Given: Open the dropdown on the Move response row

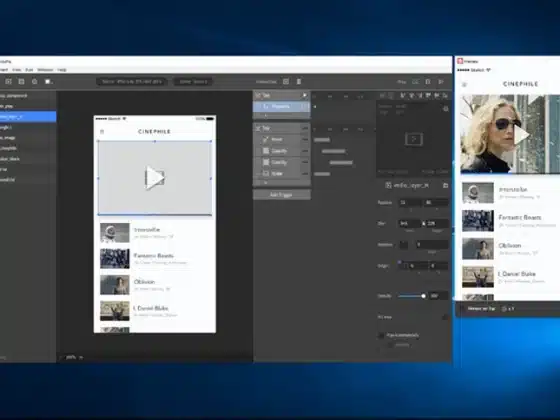Looking at the screenshot, I should pos(305,139).
